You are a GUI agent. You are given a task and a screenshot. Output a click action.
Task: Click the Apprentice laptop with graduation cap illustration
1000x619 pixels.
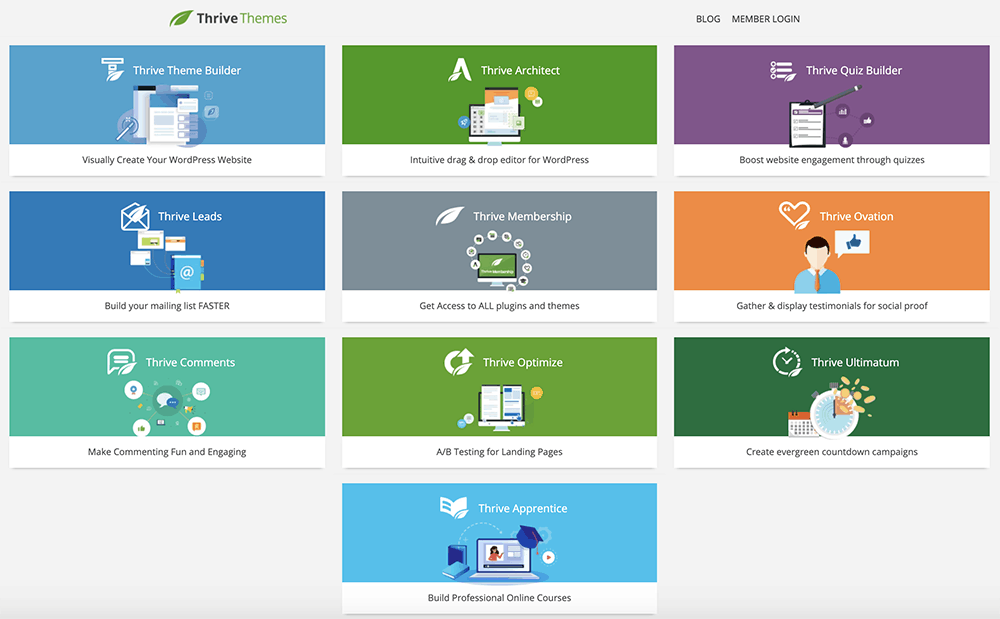coord(499,553)
